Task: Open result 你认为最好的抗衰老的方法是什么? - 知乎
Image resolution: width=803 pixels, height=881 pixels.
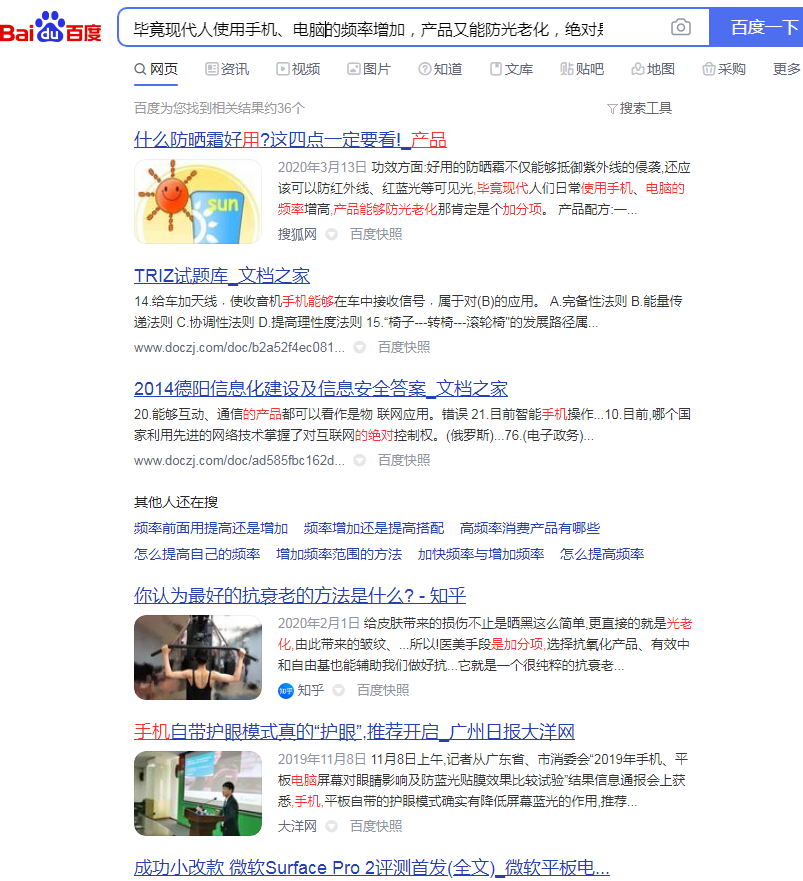Action: (x=300, y=596)
